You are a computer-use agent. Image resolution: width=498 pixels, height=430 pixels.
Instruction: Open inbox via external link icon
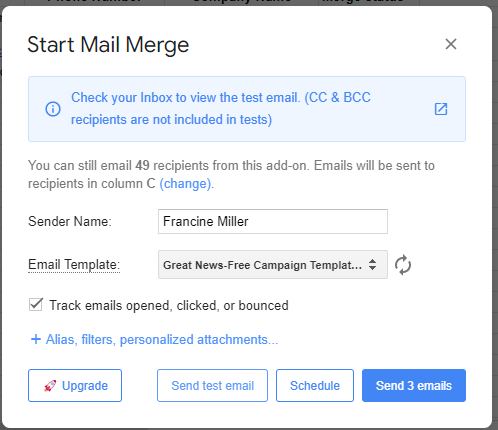(x=441, y=109)
